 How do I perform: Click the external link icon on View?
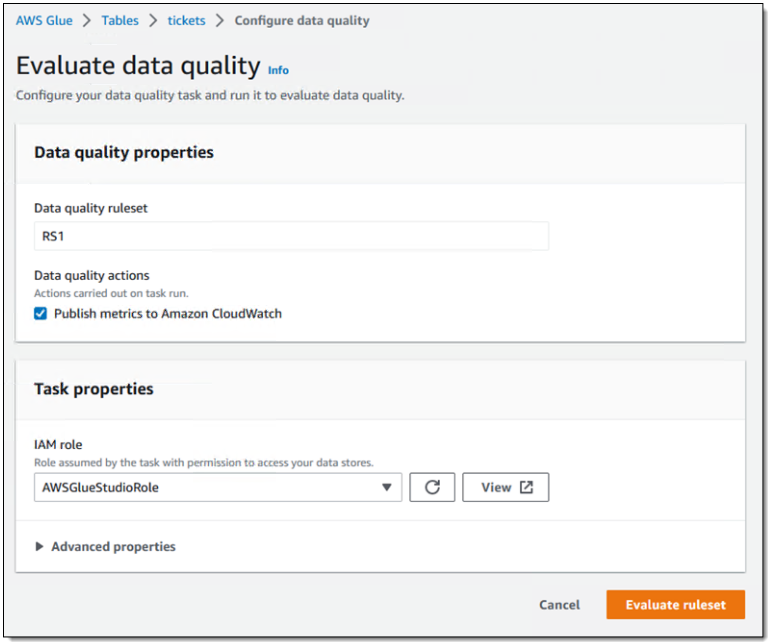pyautogui.click(x=527, y=487)
